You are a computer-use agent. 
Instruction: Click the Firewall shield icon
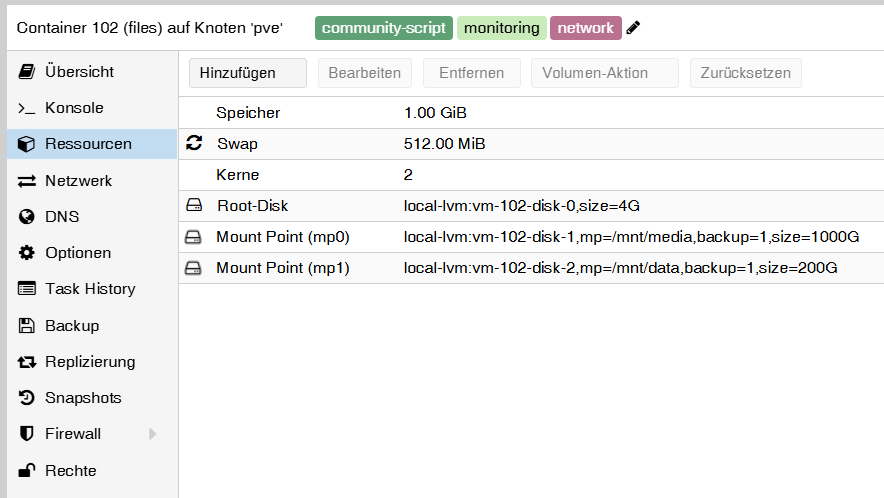pos(27,434)
